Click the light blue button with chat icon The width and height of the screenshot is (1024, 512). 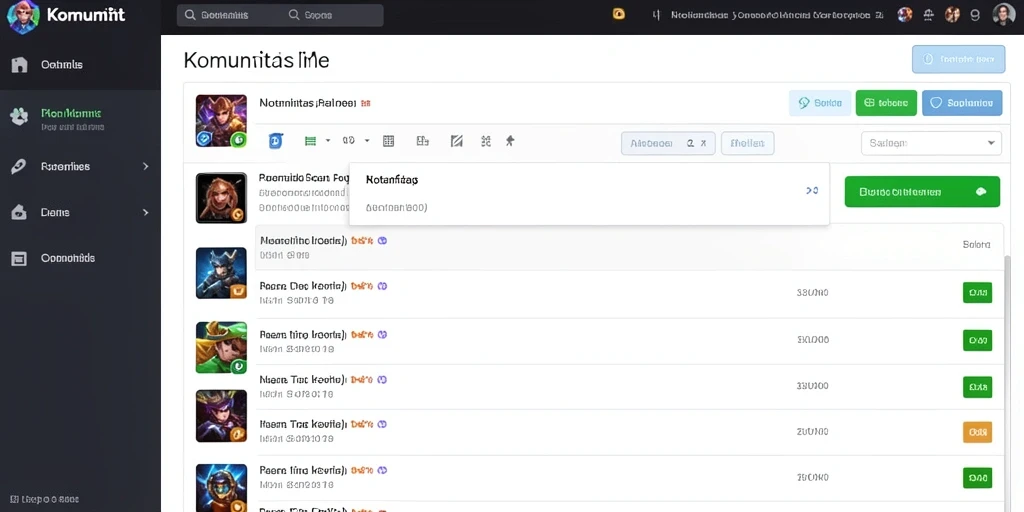820,103
